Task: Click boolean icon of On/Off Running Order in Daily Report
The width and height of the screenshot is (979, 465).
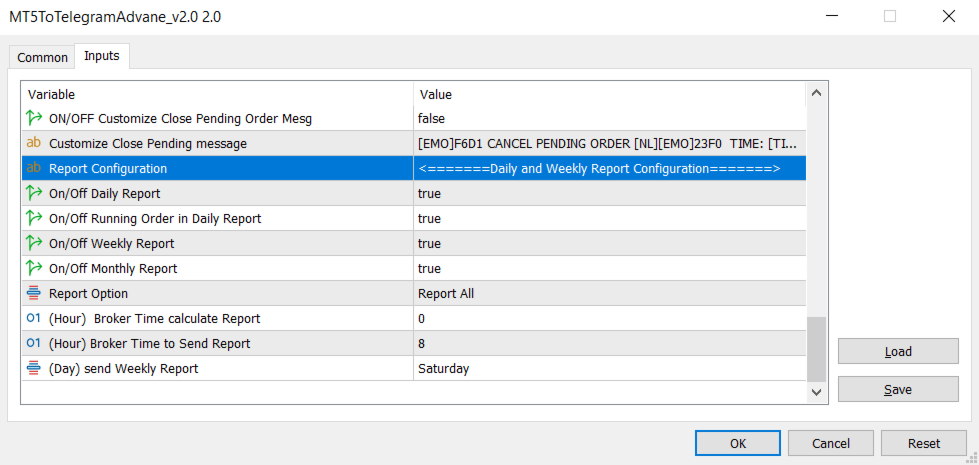Action: tap(34, 218)
